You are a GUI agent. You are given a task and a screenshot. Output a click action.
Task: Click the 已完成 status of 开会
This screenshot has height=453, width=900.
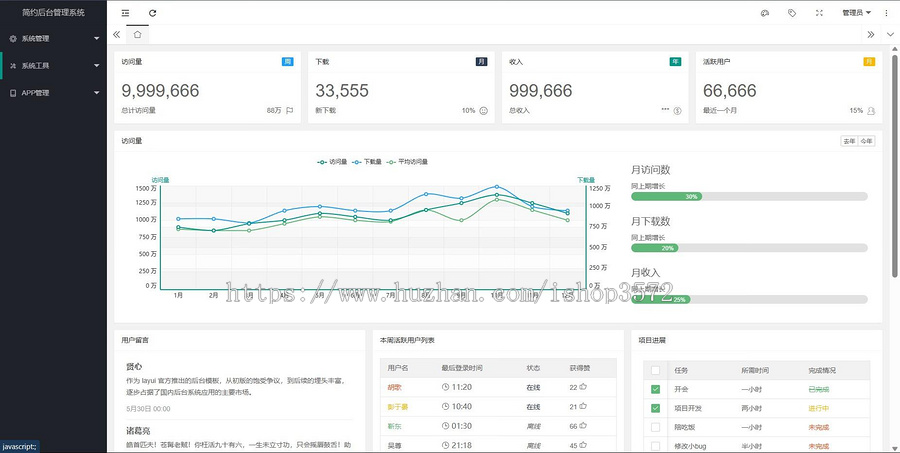point(818,389)
